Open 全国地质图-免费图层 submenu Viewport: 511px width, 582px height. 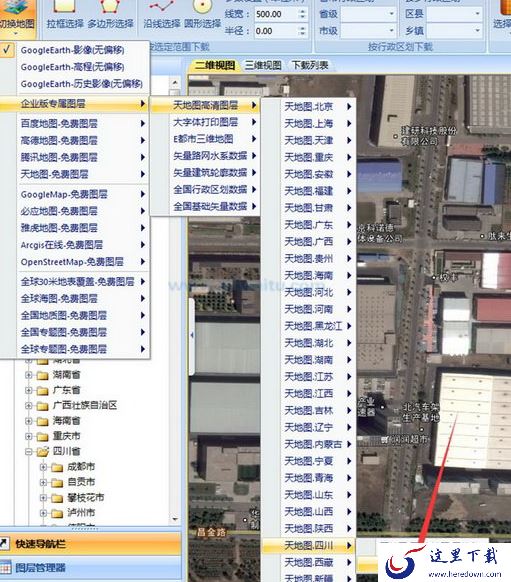75,315
